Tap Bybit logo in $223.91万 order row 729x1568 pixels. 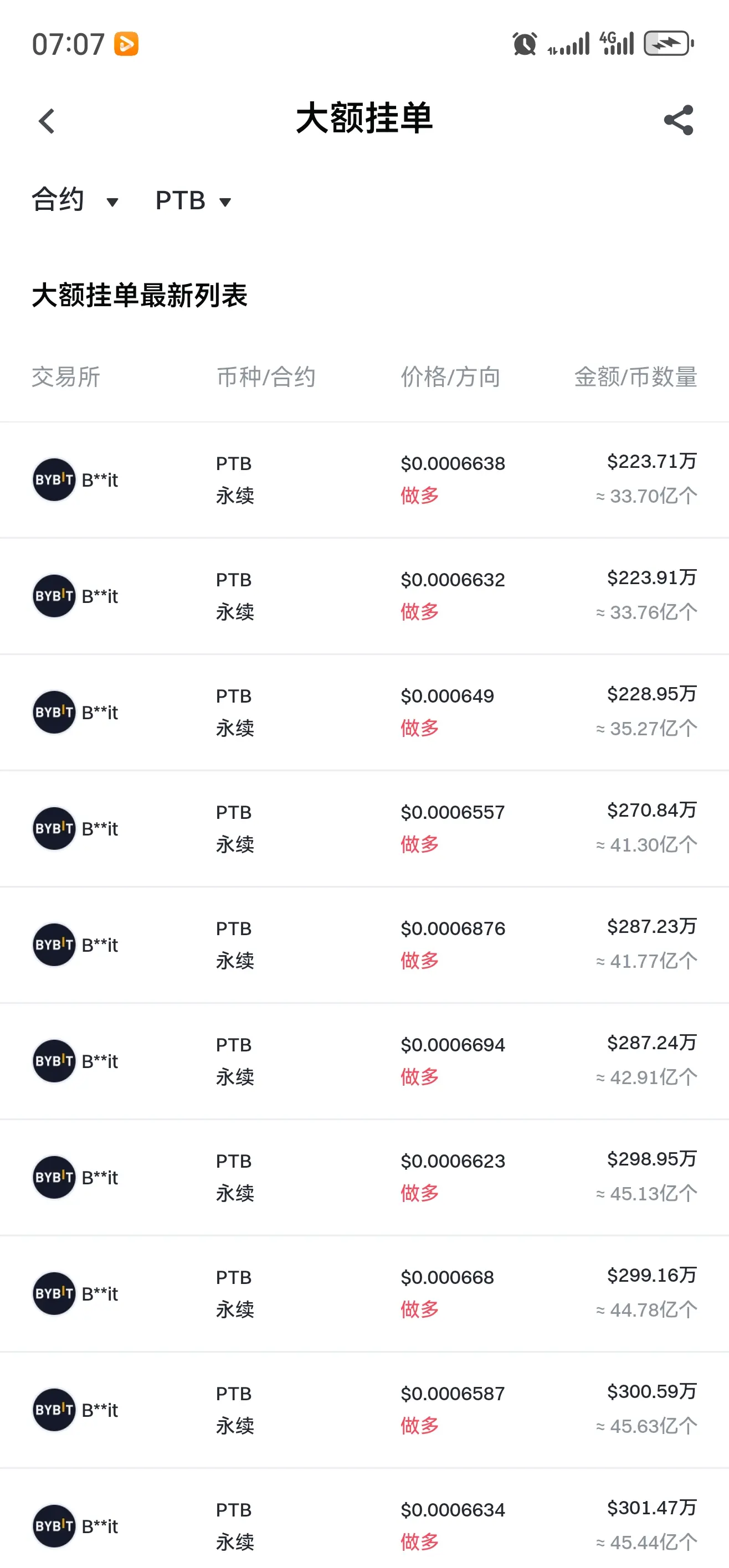54,596
